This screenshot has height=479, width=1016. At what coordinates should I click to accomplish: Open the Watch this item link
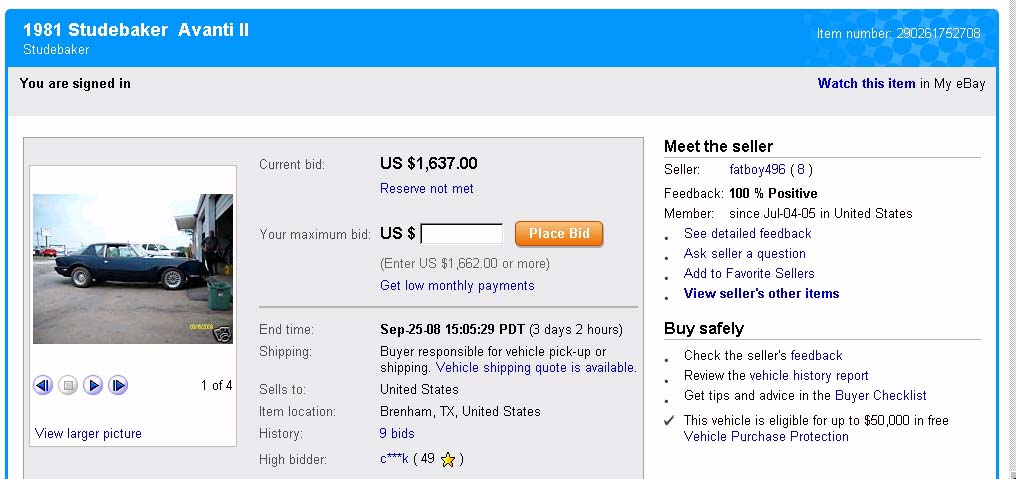(866, 84)
